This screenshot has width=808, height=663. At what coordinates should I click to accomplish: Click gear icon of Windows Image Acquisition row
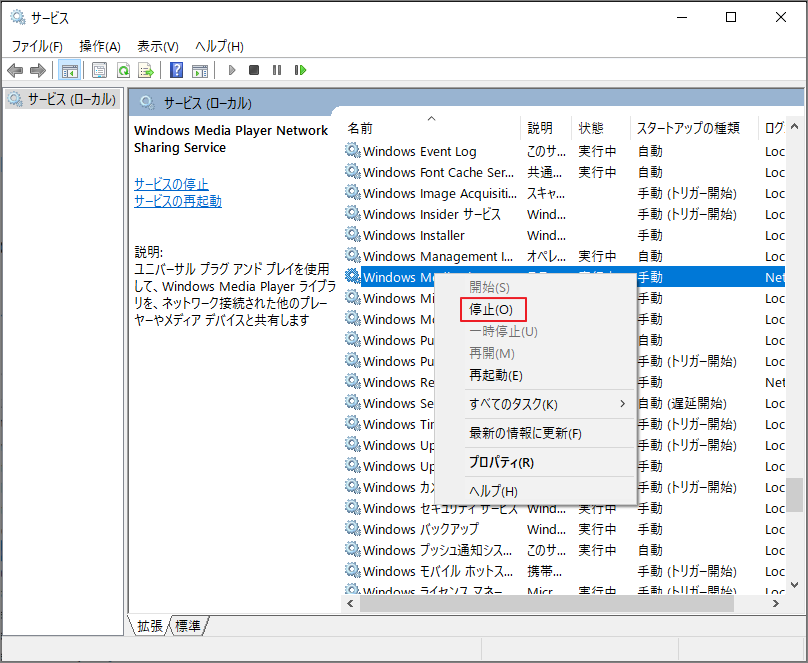tap(352, 193)
